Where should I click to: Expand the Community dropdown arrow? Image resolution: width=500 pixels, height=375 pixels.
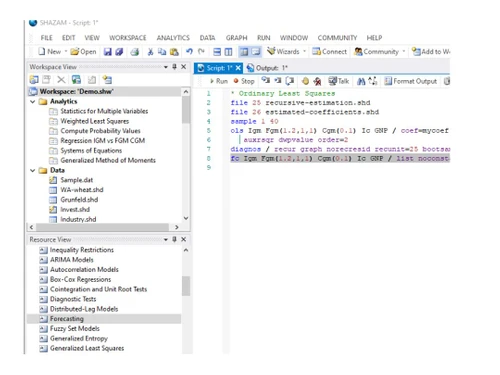pyautogui.click(x=404, y=51)
